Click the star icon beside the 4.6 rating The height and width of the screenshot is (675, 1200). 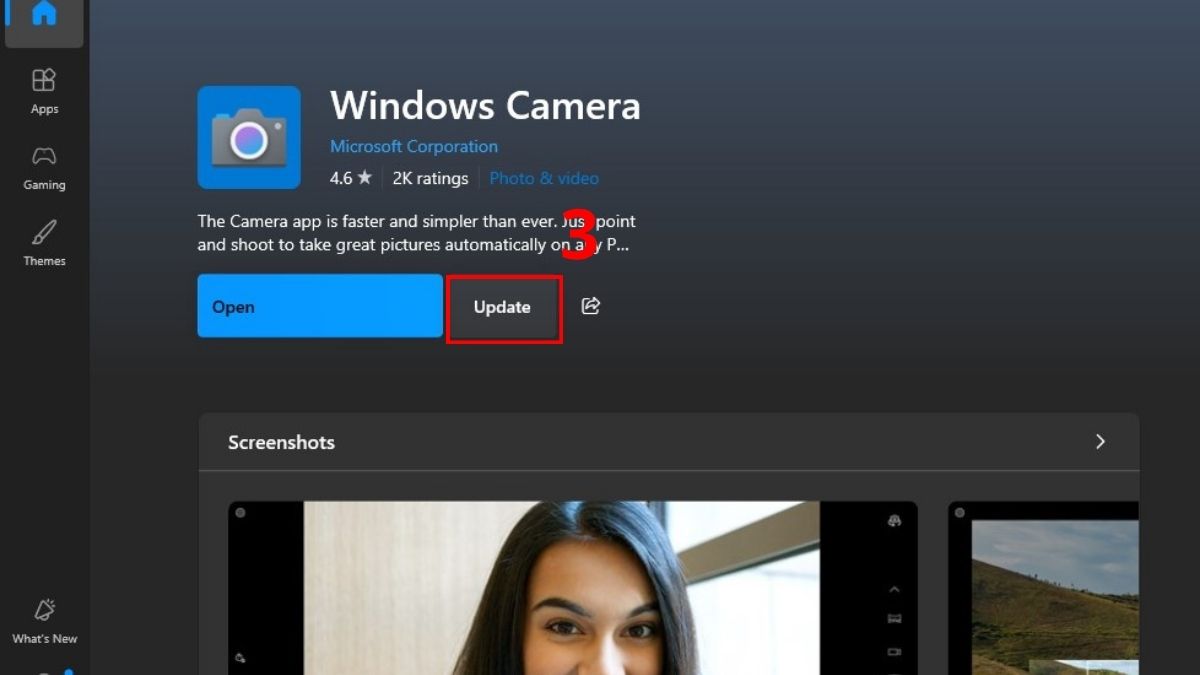coord(366,177)
